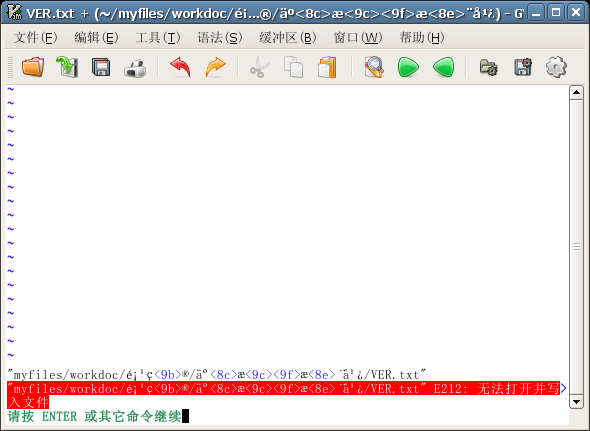Open the 文件(F) menu
The image size is (590, 431).
pos(35,38)
